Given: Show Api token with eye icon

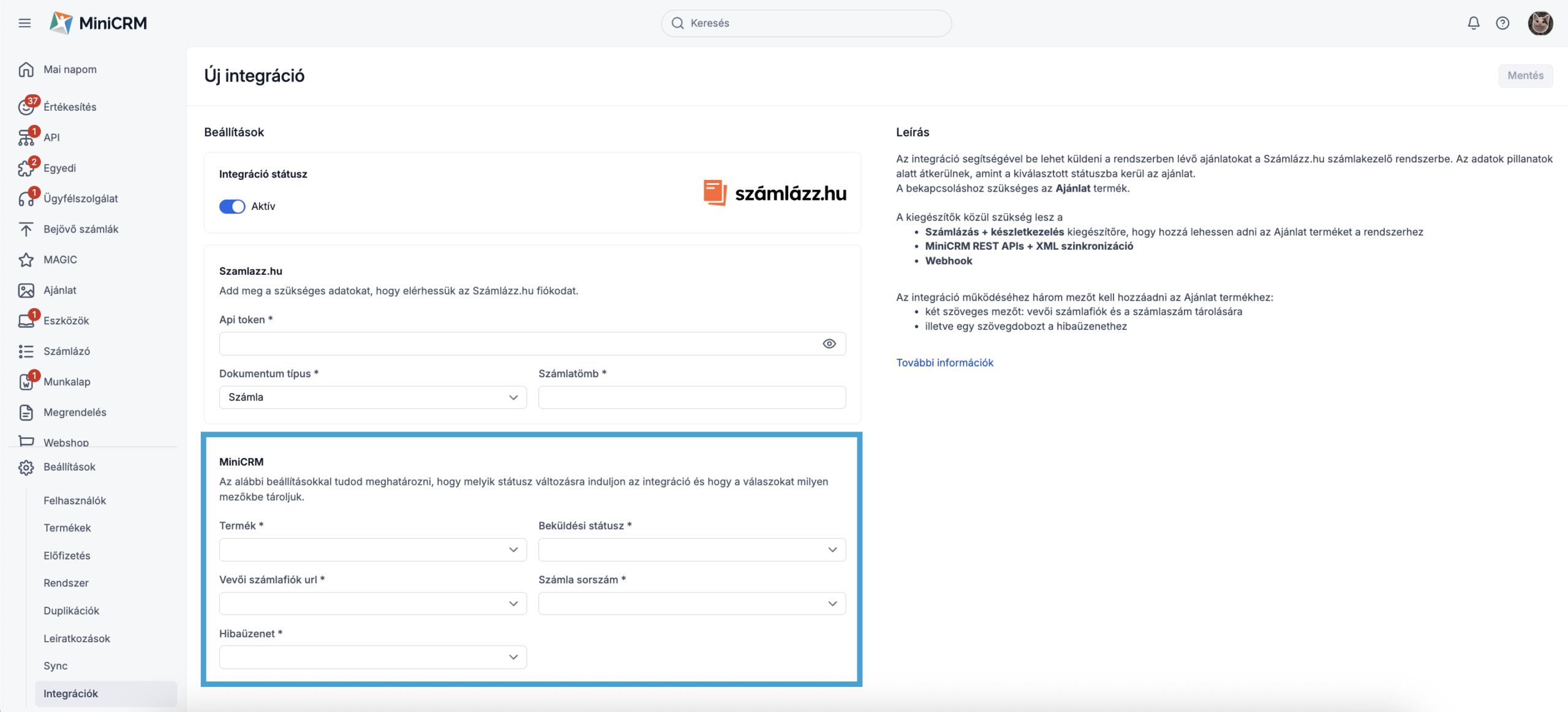Looking at the screenshot, I should click(829, 344).
